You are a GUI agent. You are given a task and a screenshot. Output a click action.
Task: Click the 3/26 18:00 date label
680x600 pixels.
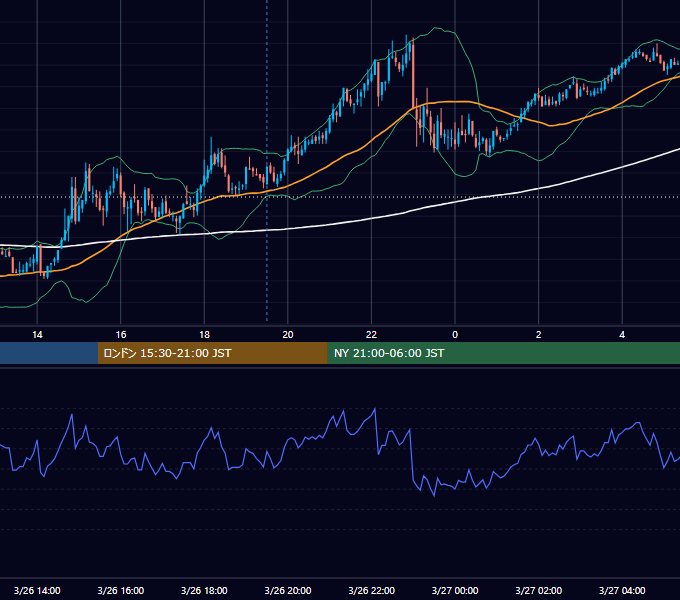(x=204, y=590)
